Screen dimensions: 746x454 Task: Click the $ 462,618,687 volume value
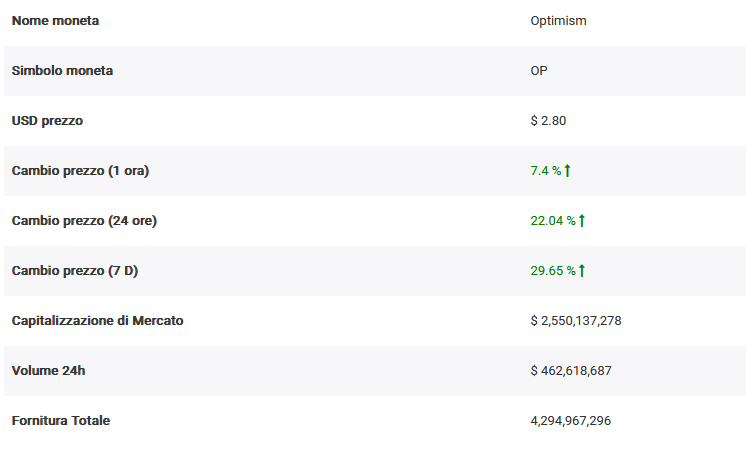coord(571,371)
